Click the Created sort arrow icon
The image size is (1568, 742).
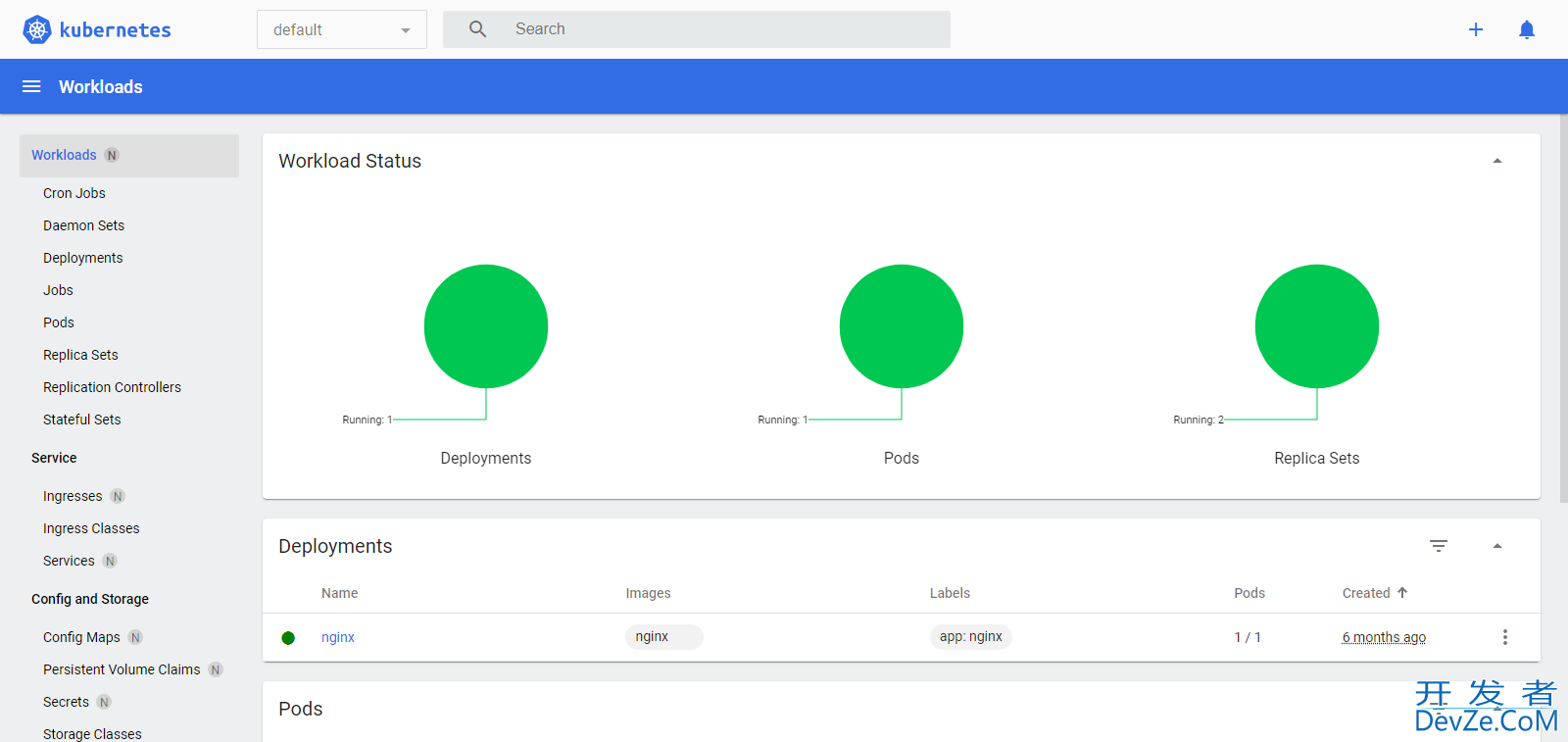pyautogui.click(x=1402, y=592)
